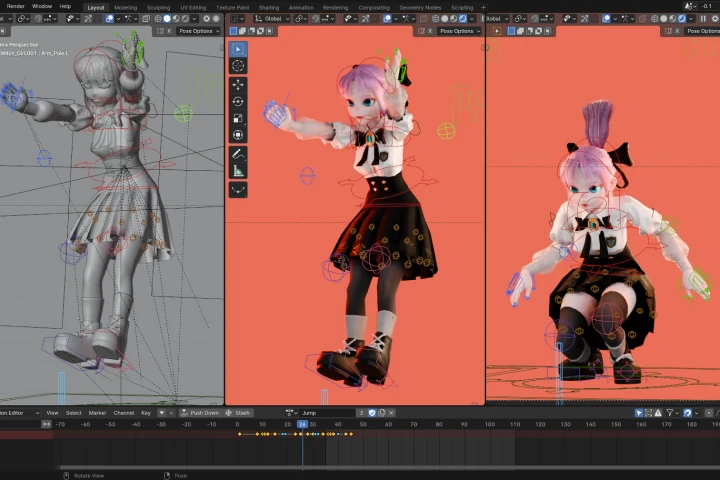Pause render preview in right viewport
The height and width of the screenshot is (480, 720).
point(703,19)
